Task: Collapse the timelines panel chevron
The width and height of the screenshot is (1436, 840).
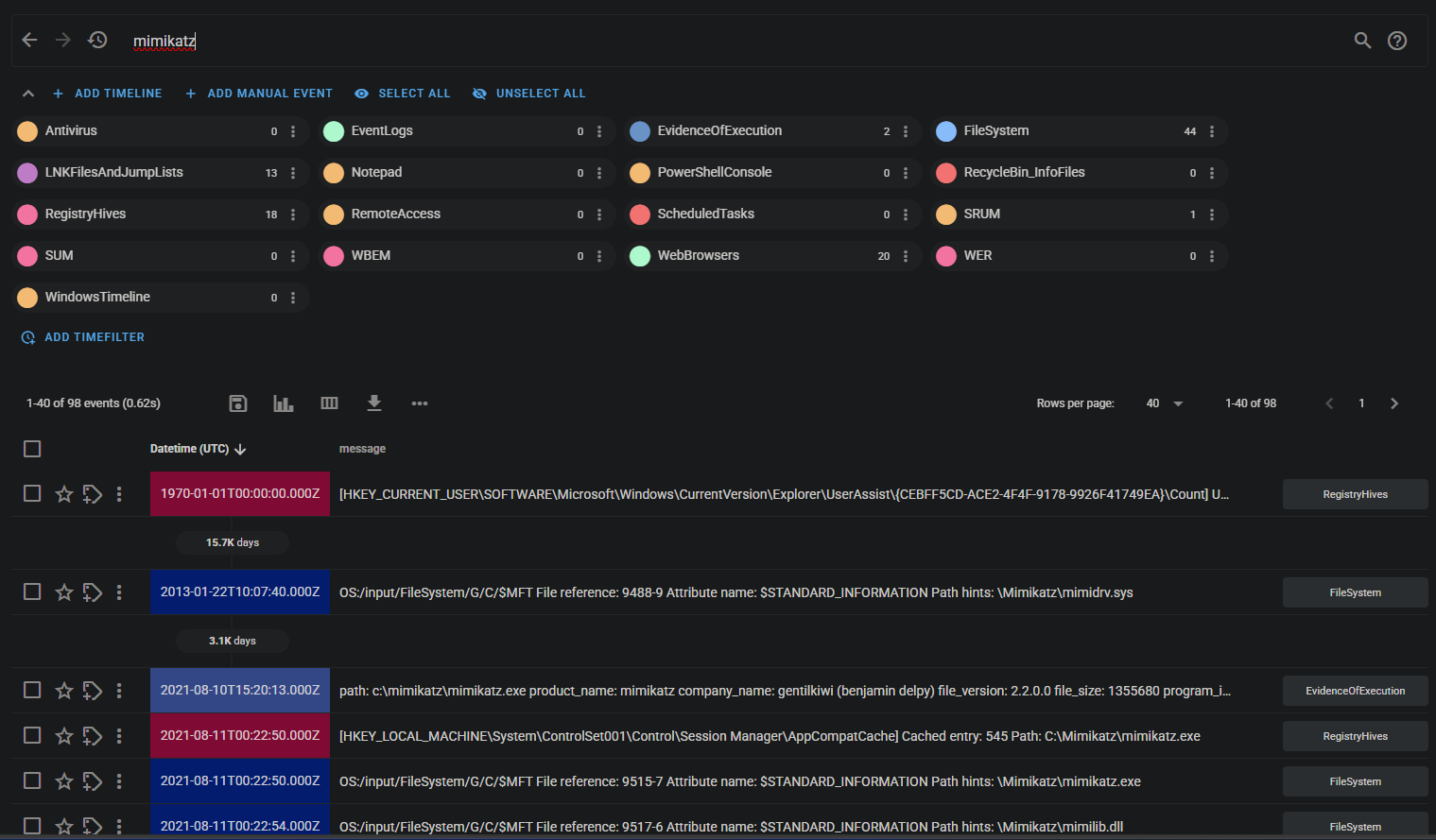Action: pos(28,94)
